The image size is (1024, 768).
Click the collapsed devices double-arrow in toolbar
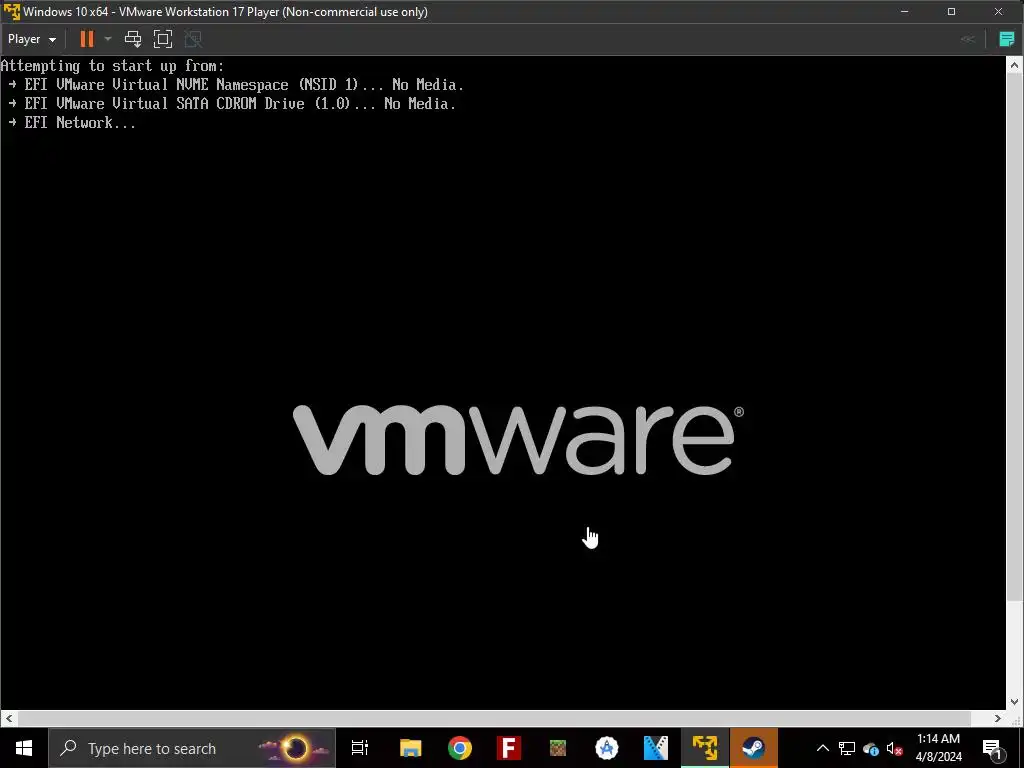tap(968, 39)
